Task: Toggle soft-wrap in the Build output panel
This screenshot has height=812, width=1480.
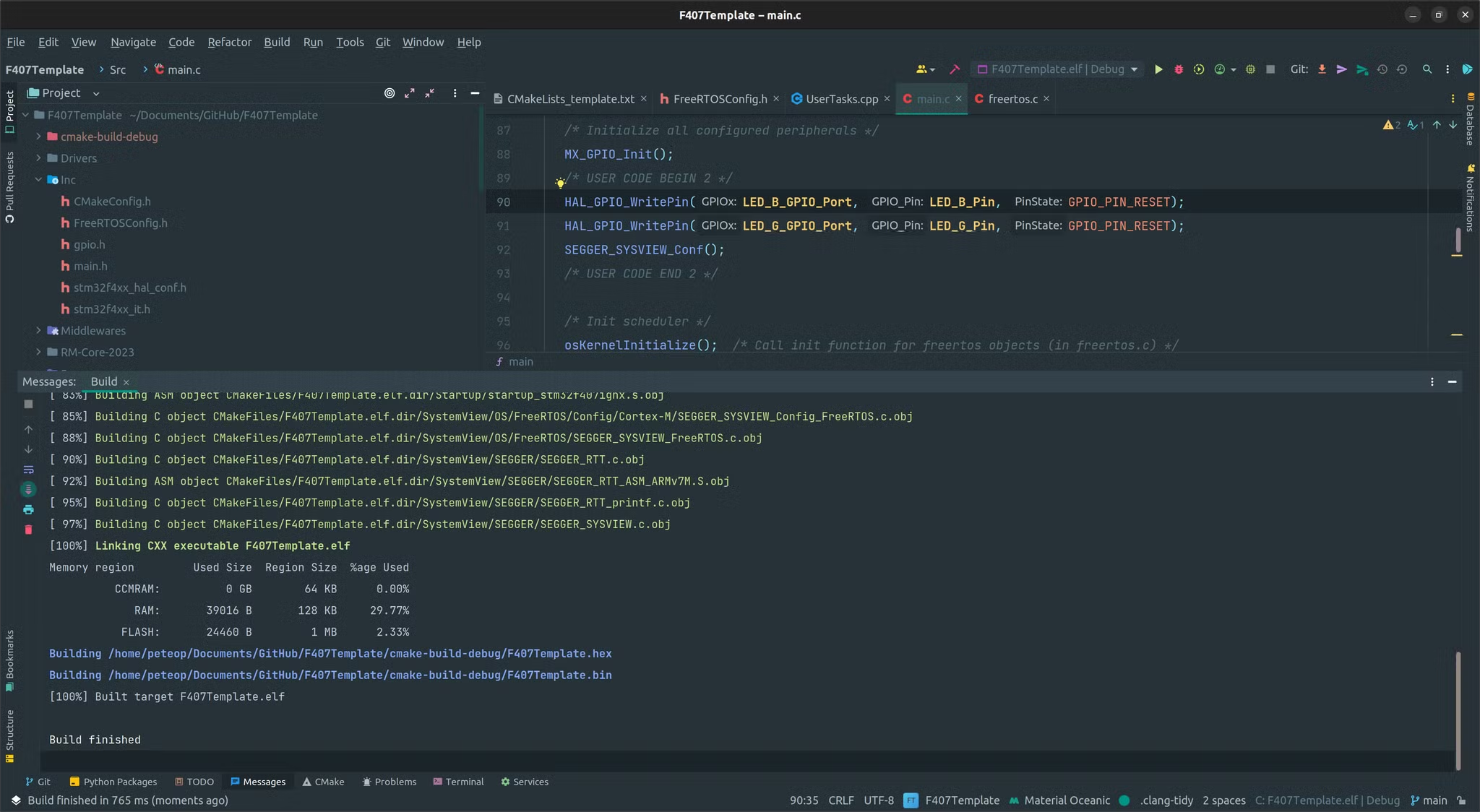Action: 28,470
